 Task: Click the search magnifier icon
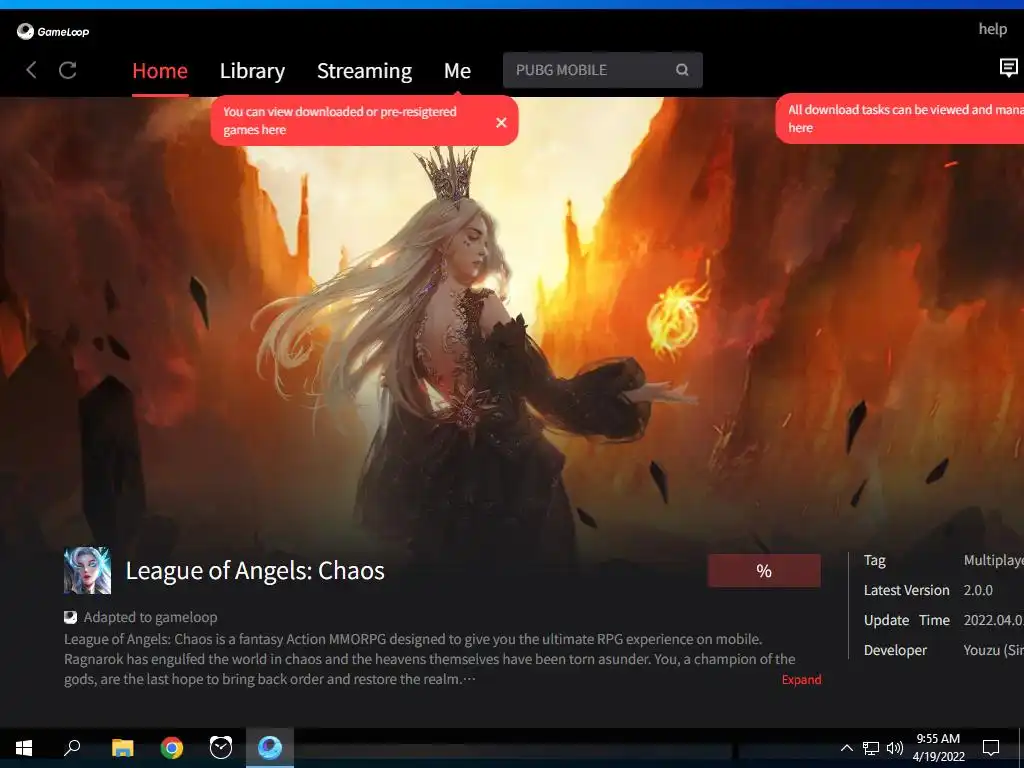(x=682, y=70)
